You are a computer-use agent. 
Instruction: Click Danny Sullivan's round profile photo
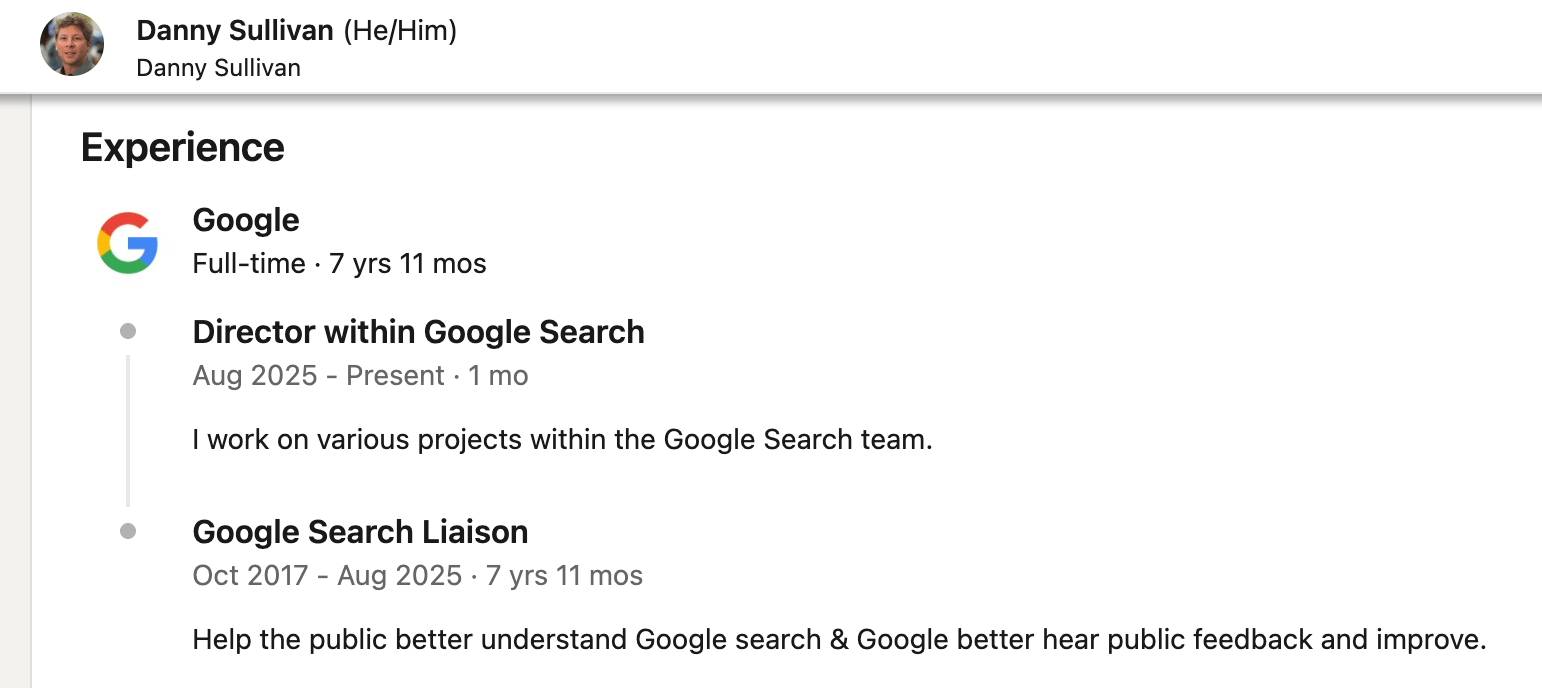point(72,44)
